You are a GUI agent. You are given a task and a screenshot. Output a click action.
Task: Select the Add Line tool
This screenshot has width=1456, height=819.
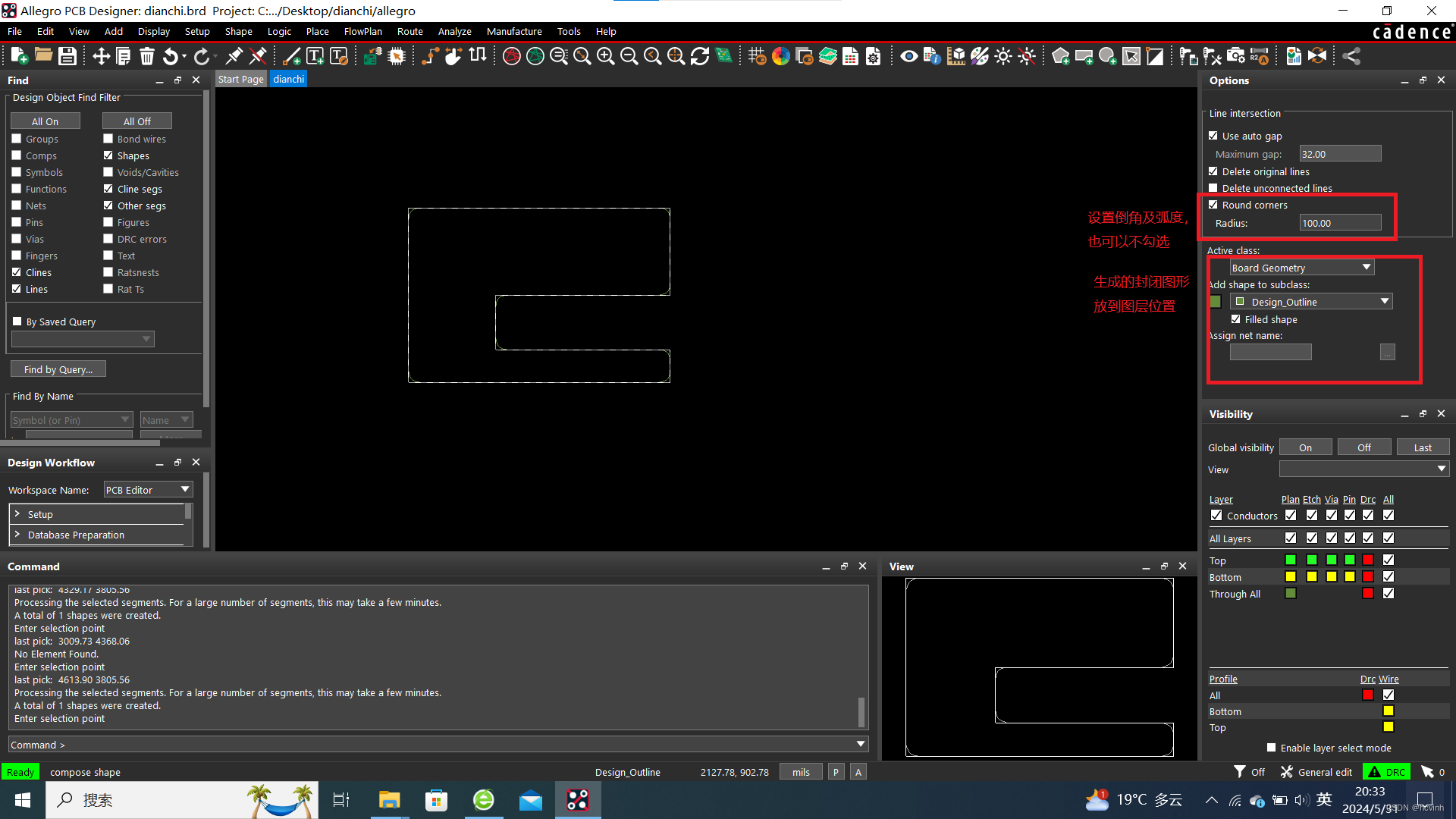click(x=291, y=56)
